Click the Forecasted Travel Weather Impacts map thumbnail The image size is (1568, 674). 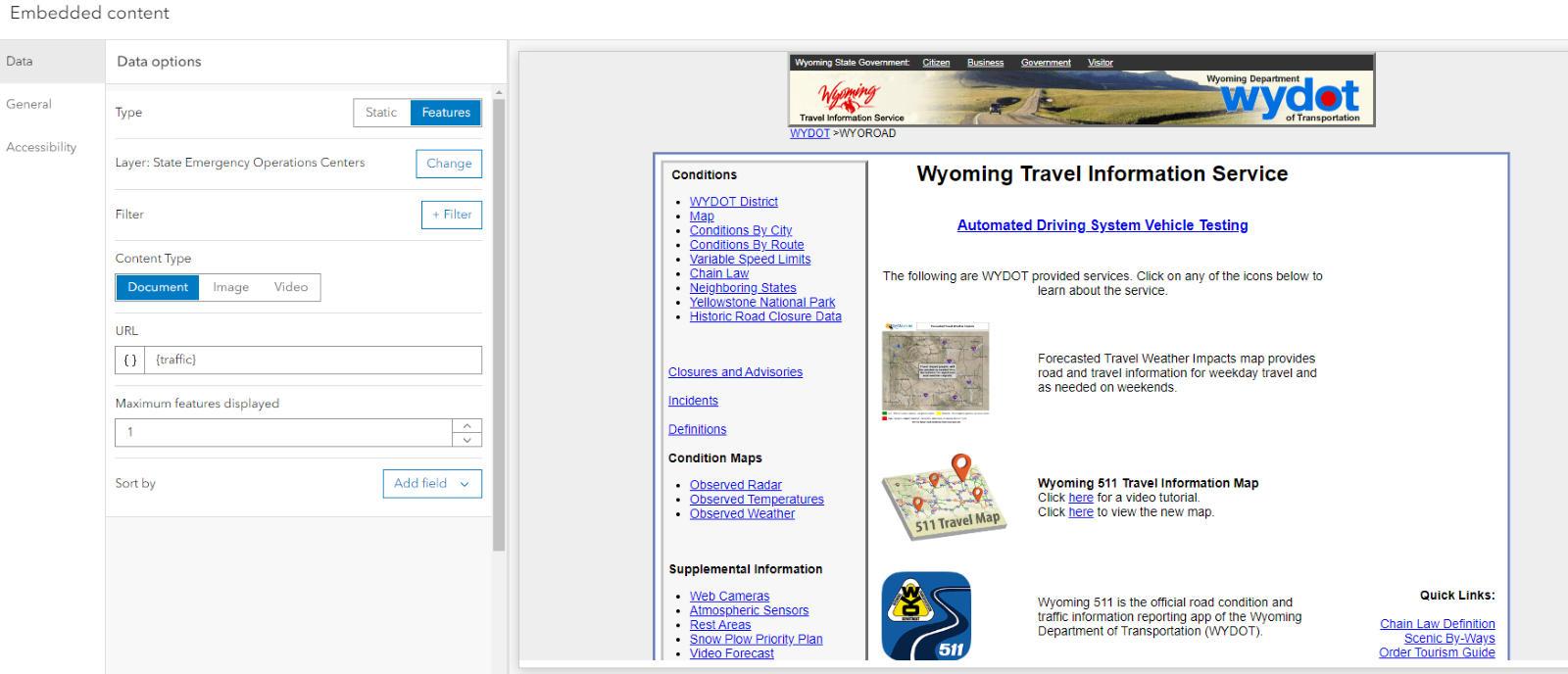tap(936, 373)
